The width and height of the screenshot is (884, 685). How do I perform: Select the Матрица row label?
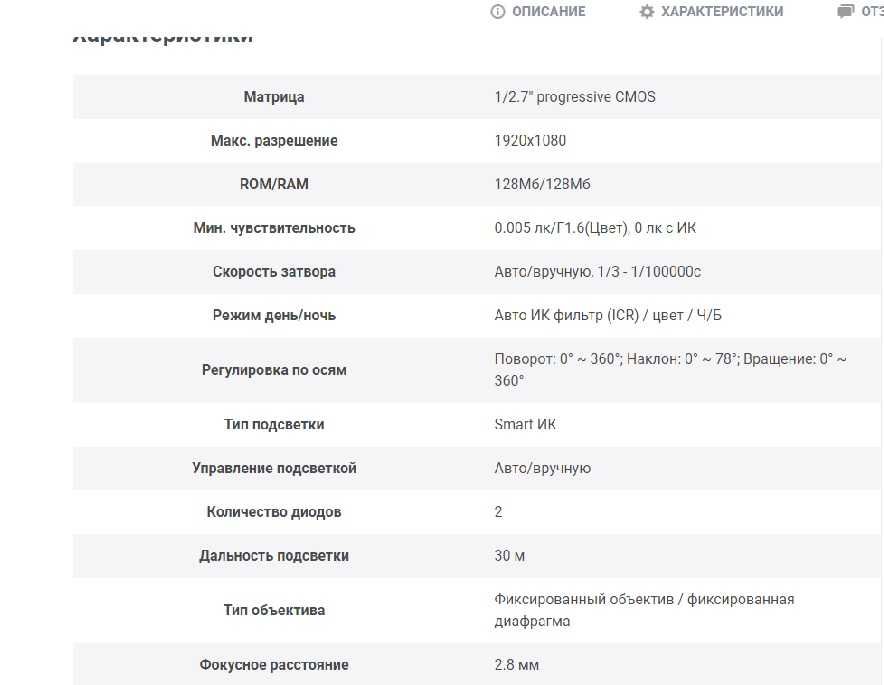coord(274,97)
